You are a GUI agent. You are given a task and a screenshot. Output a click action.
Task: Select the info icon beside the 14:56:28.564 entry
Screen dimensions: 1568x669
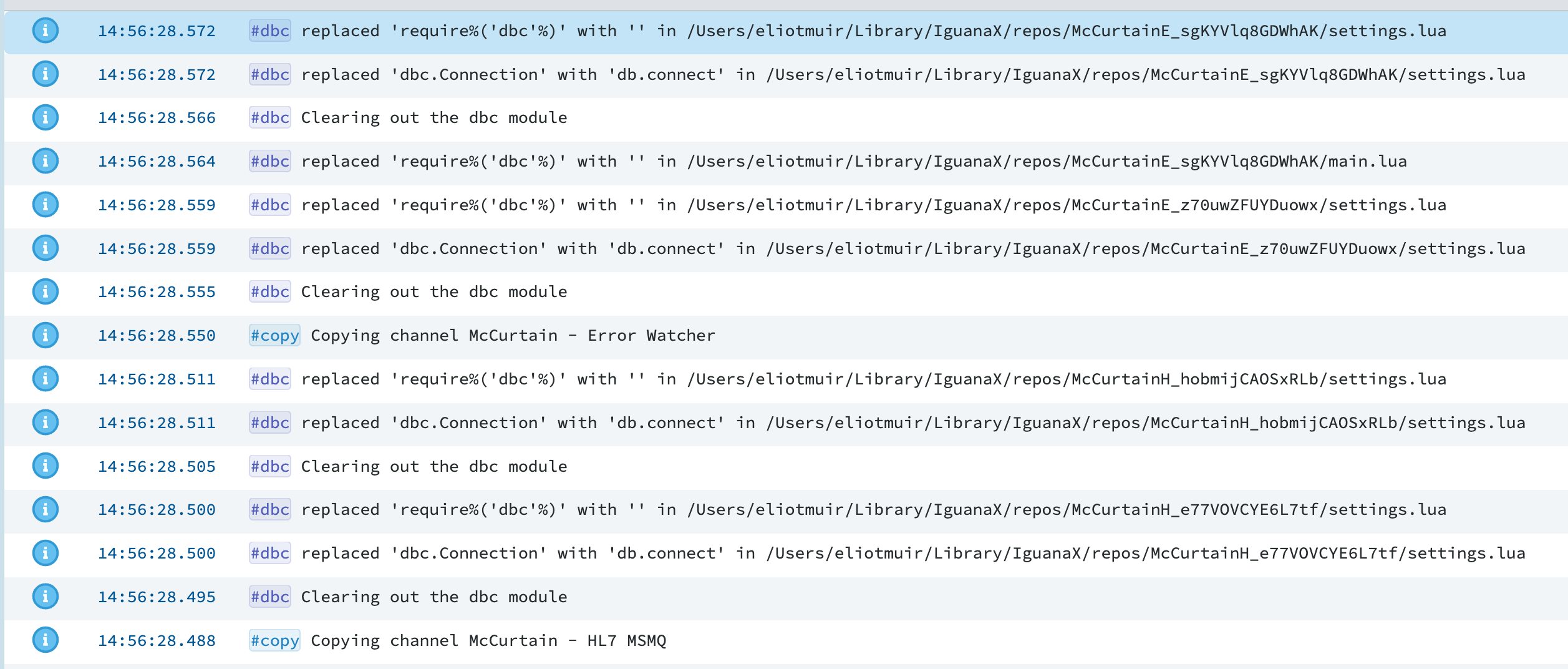click(x=46, y=161)
